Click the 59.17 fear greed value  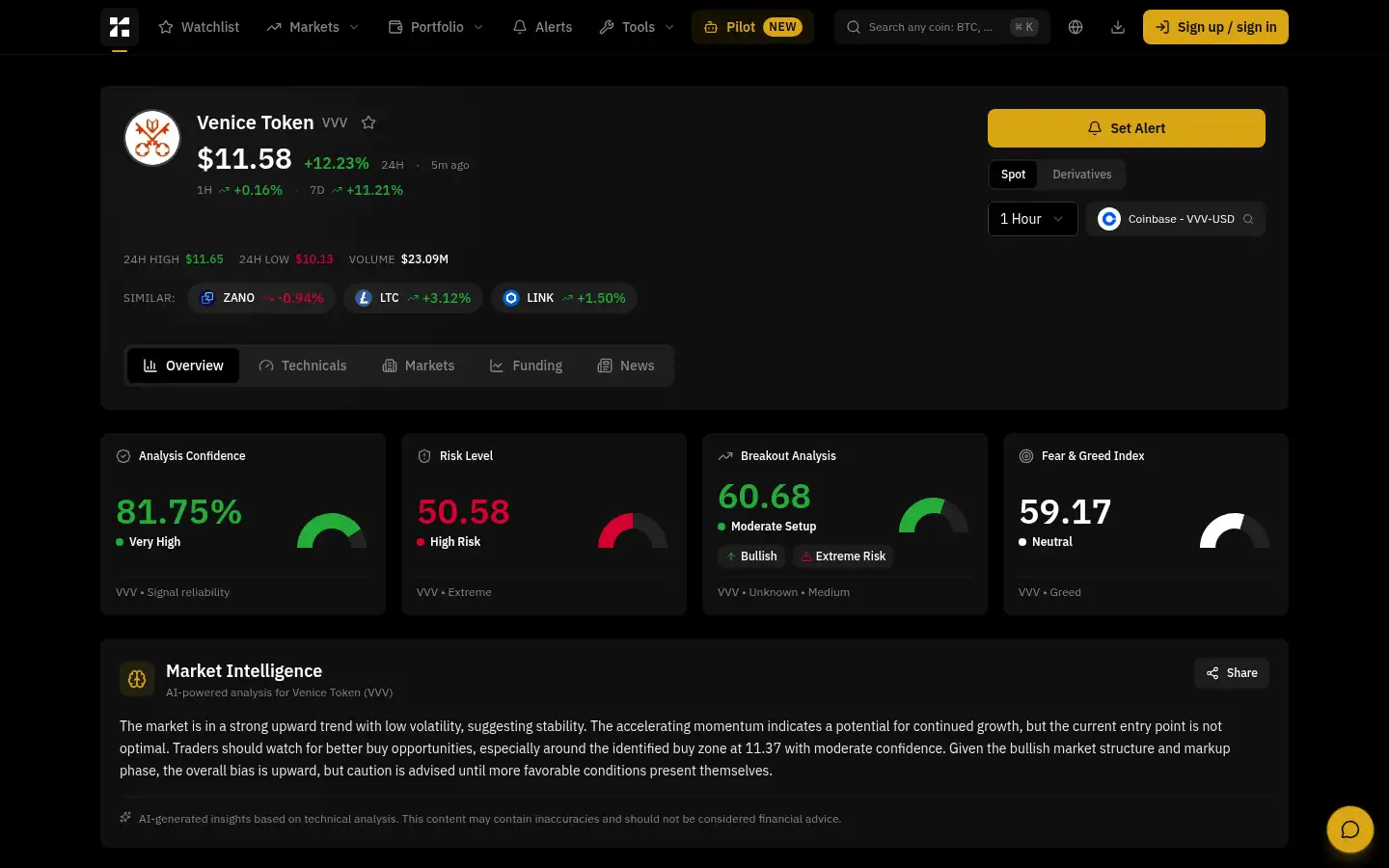pyautogui.click(x=1065, y=511)
